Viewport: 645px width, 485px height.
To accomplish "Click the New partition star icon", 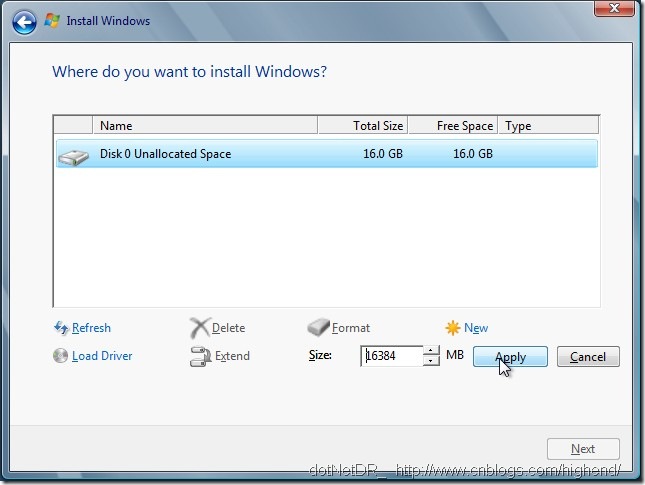I will (452, 328).
